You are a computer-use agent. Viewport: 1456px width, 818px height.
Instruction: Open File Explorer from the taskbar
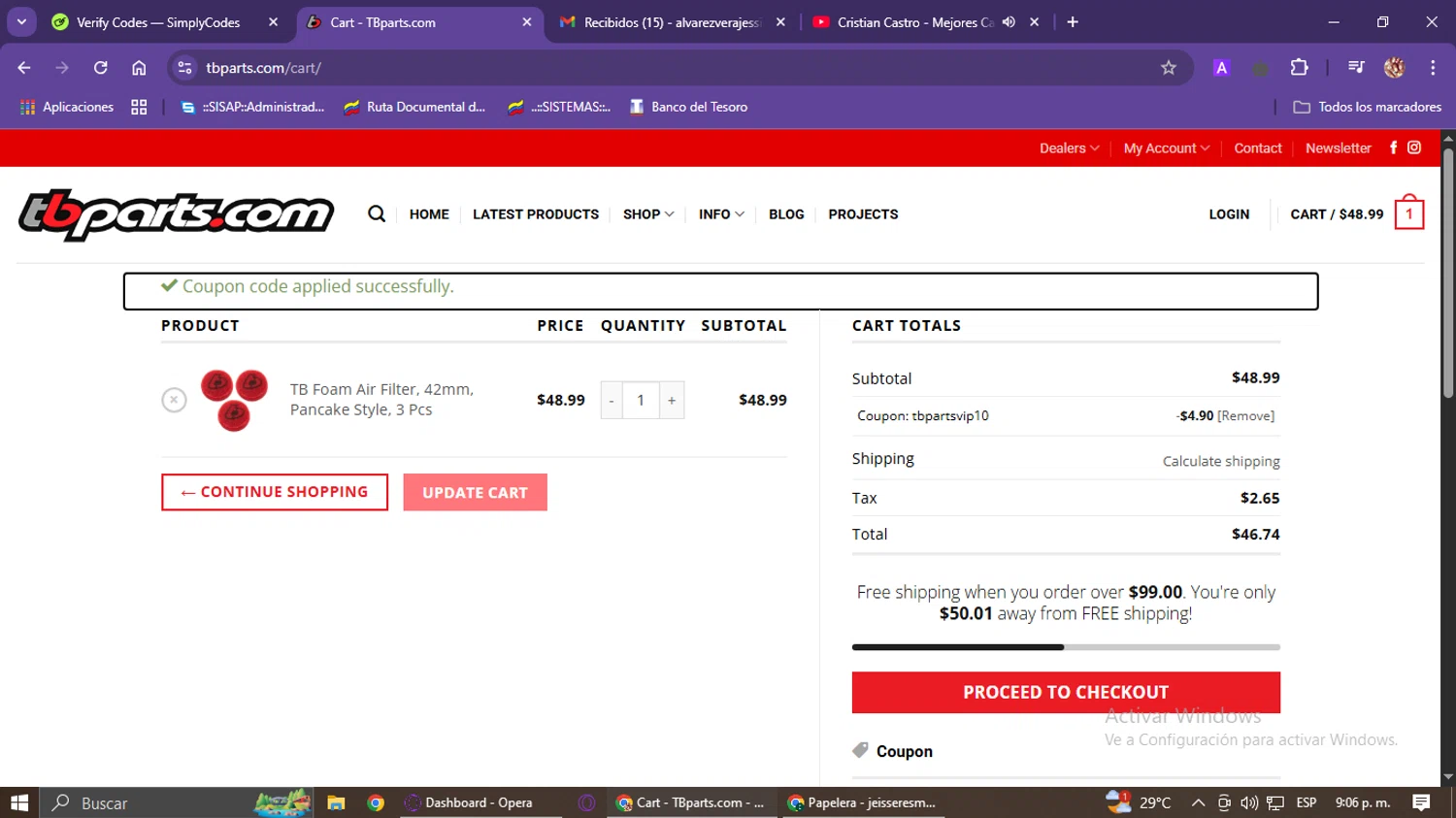tap(336, 802)
